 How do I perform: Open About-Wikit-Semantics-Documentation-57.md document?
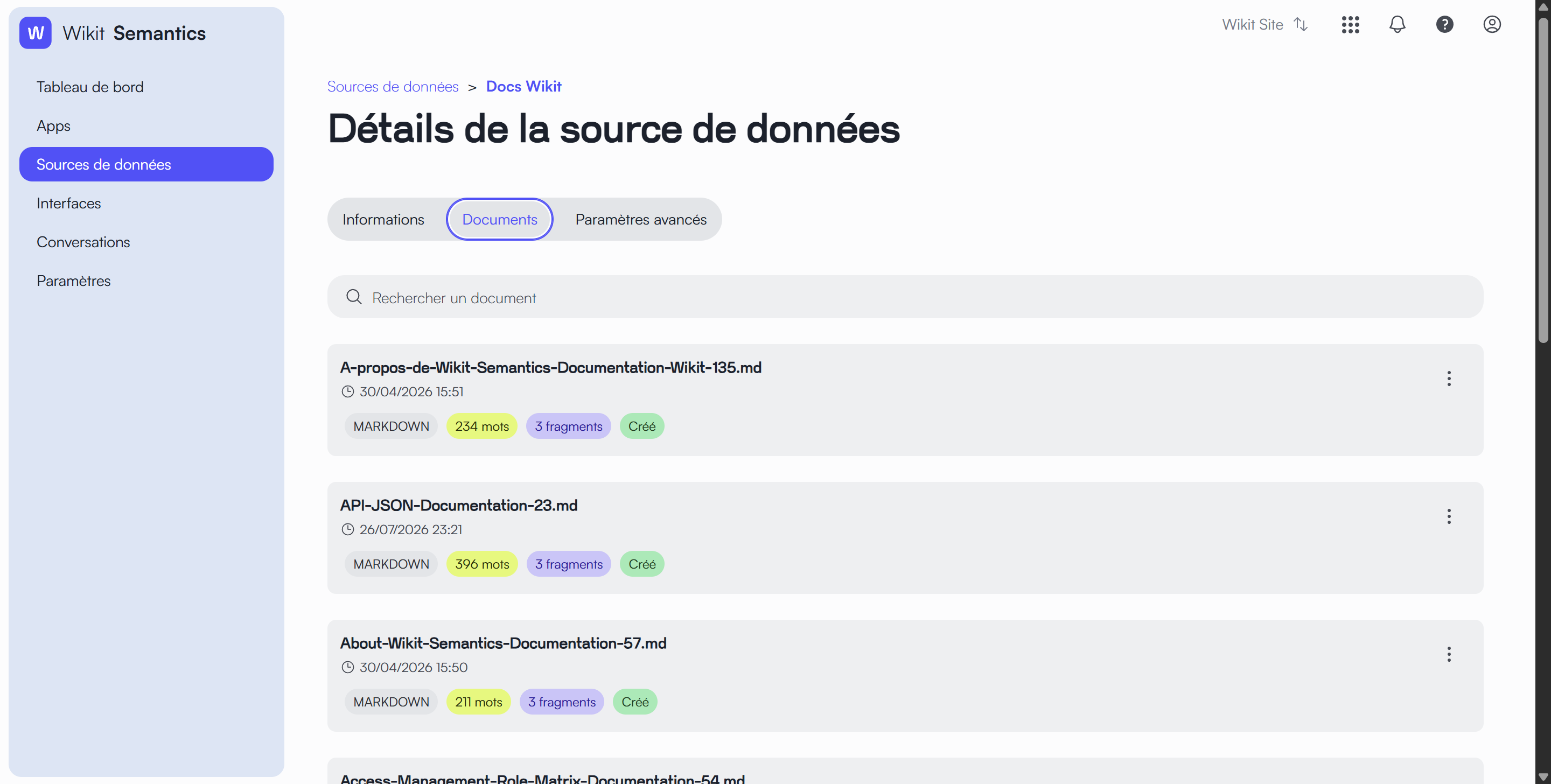(x=504, y=643)
